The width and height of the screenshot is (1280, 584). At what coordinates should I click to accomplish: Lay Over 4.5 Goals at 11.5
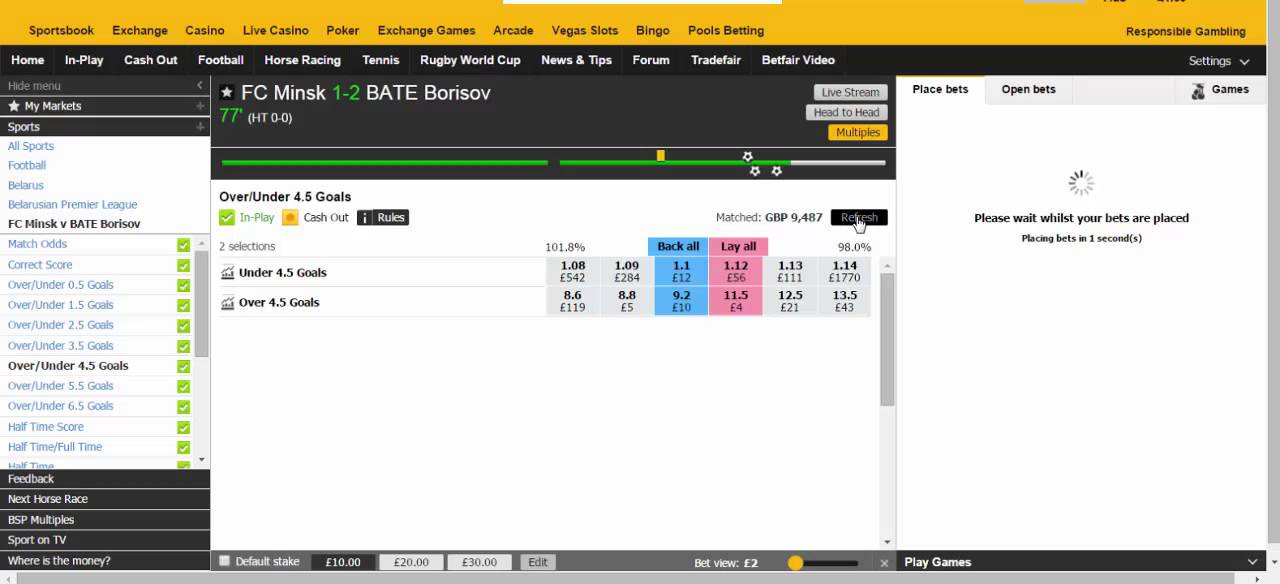tap(736, 302)
